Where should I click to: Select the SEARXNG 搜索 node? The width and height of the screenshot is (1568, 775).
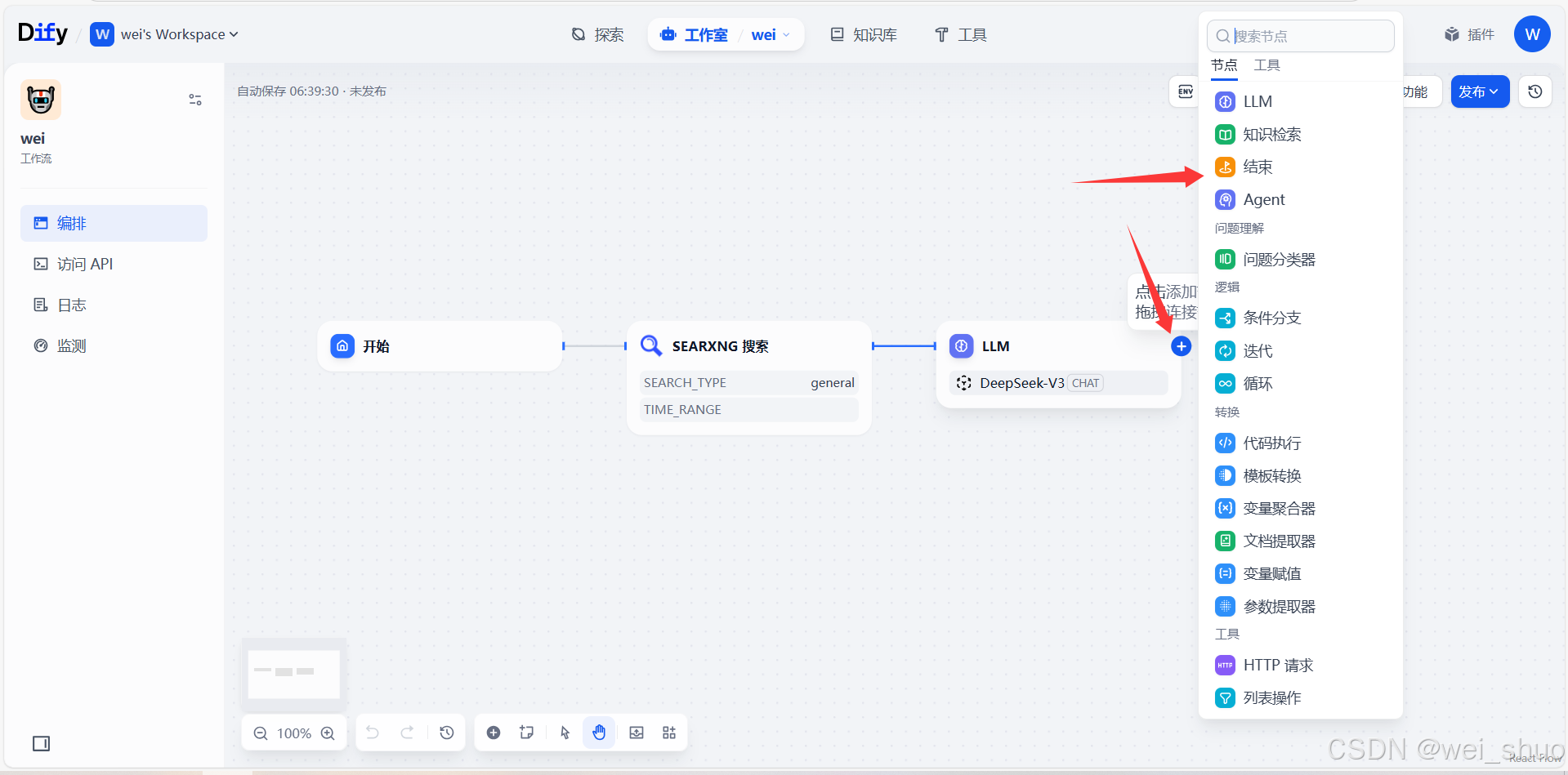(x=748, y=377)
